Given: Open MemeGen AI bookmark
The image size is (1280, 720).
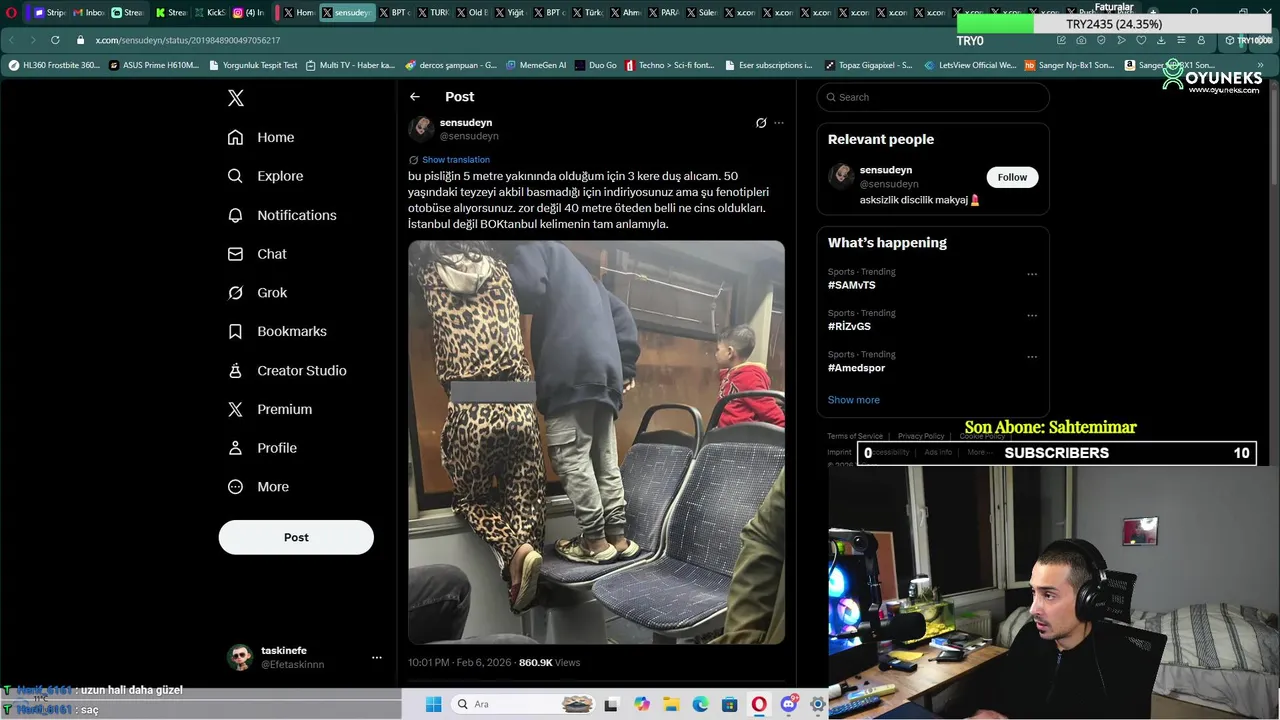Looking at the screenshot, I should tap(536, 65).
